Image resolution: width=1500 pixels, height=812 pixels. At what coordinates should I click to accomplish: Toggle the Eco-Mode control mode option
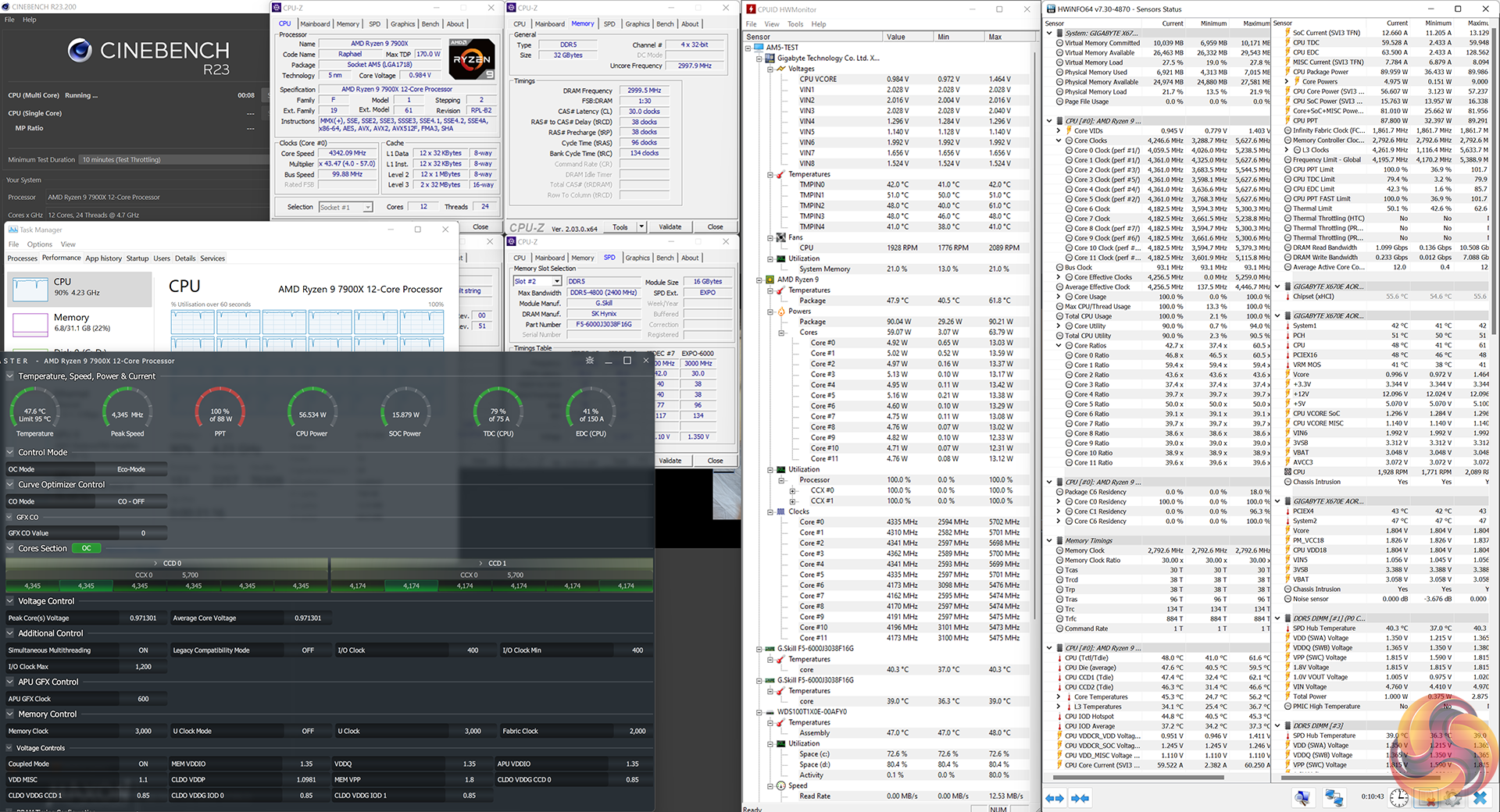pos(130,469)
